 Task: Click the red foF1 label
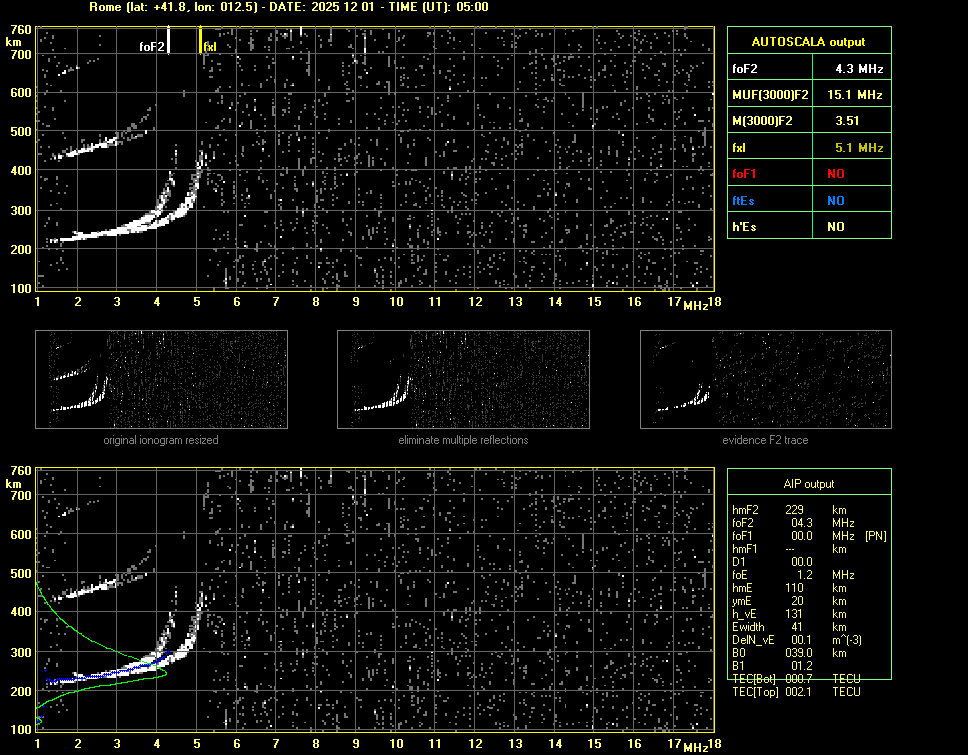pyautogui.click(x=746, y=174)
